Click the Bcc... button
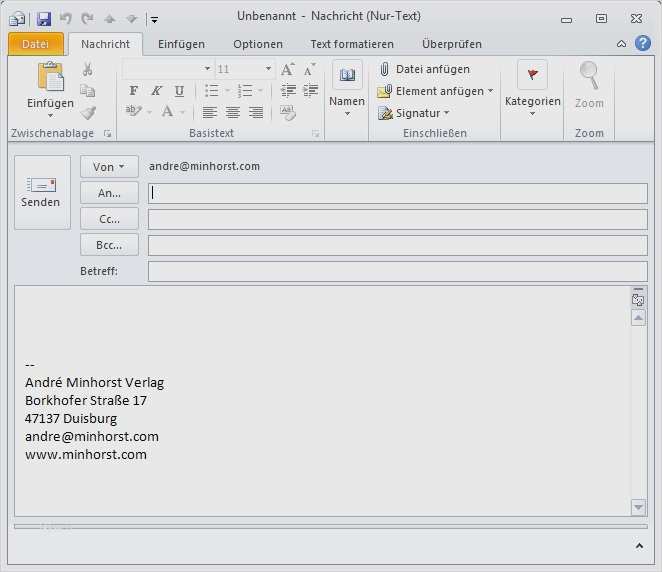662x572 pixels. click(109, 245)
